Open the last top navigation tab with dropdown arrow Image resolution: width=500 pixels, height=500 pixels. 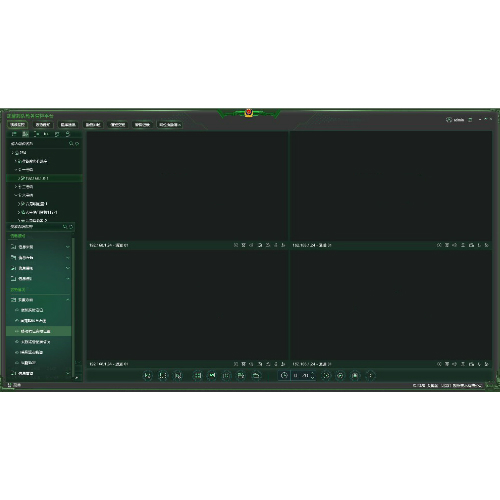point(170,125)
